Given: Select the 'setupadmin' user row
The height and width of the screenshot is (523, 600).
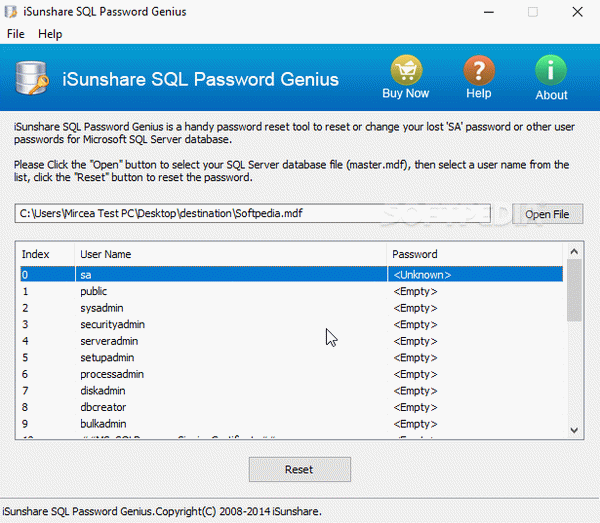Looking at the screenshot, I should (292, 358).
